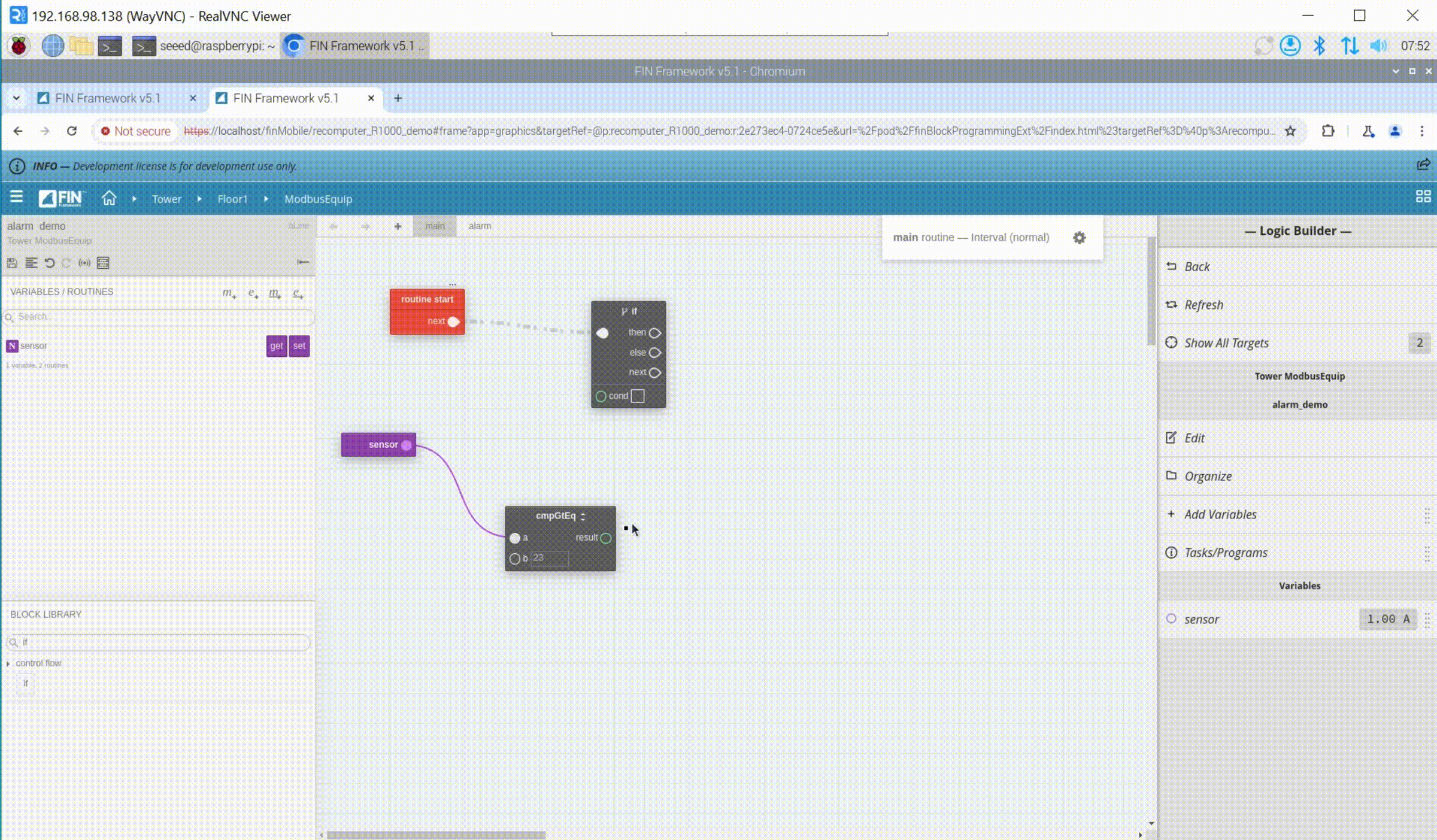Click the FIN home icon

click(x=109, y=198)
